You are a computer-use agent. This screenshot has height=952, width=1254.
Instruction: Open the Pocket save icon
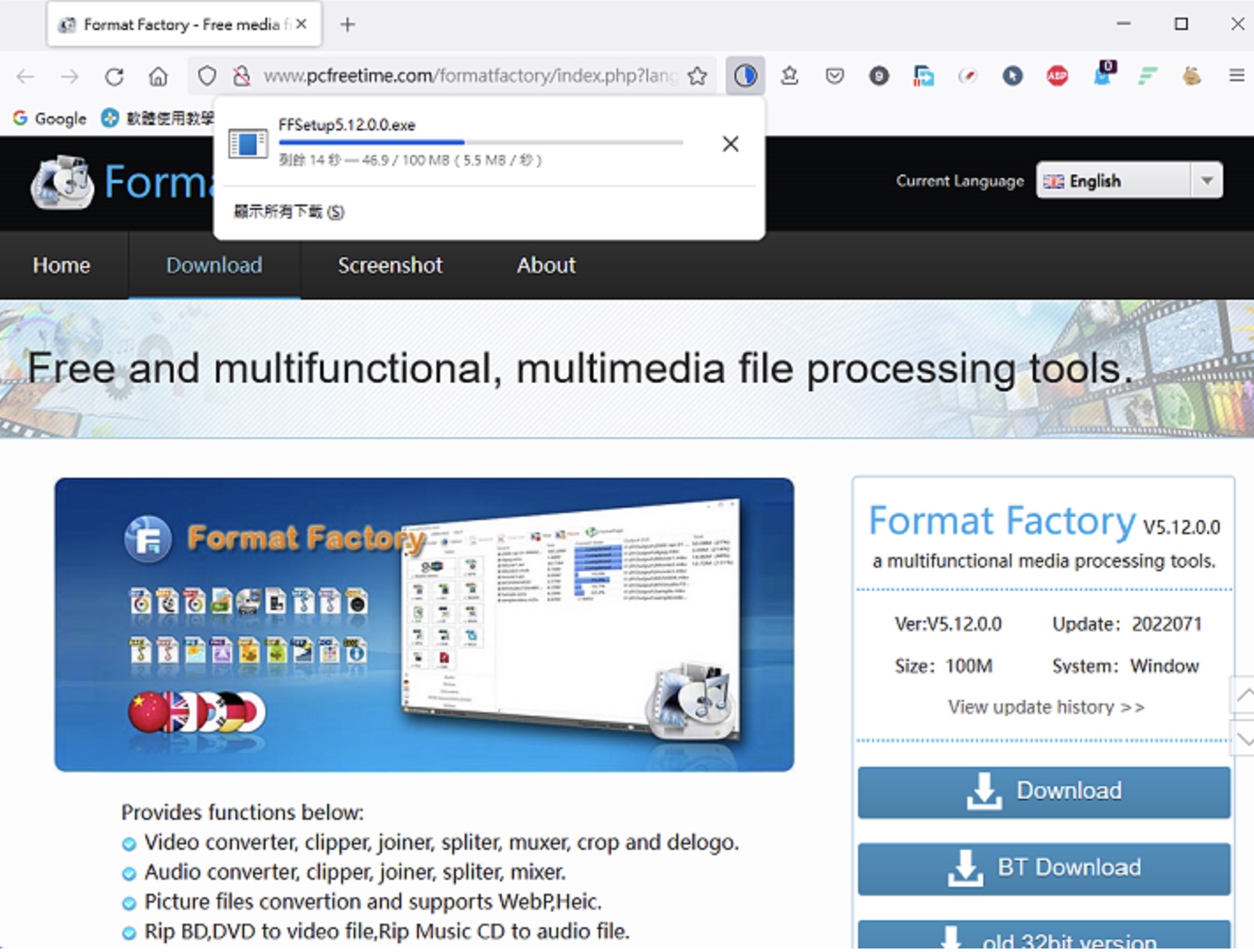click(834, 77)
